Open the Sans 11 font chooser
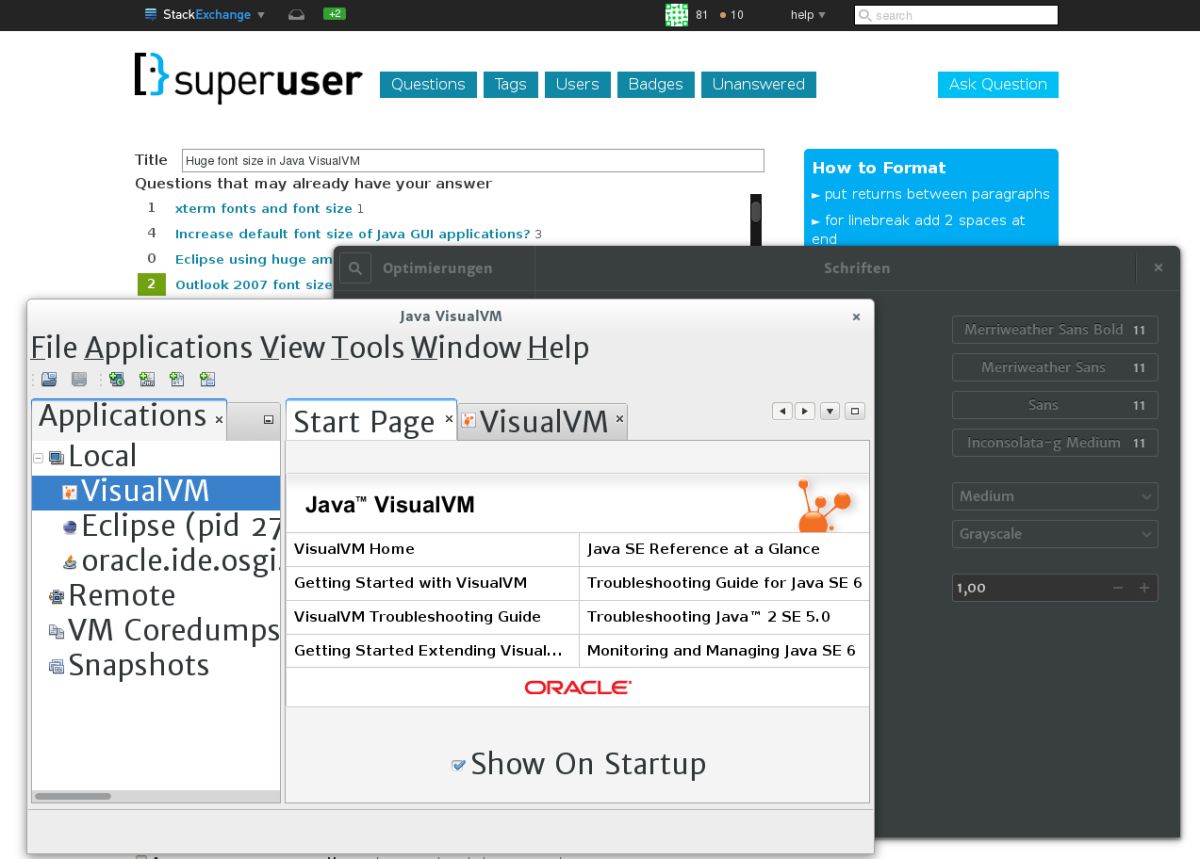Screen dimensions: 1200x859 1055,405
